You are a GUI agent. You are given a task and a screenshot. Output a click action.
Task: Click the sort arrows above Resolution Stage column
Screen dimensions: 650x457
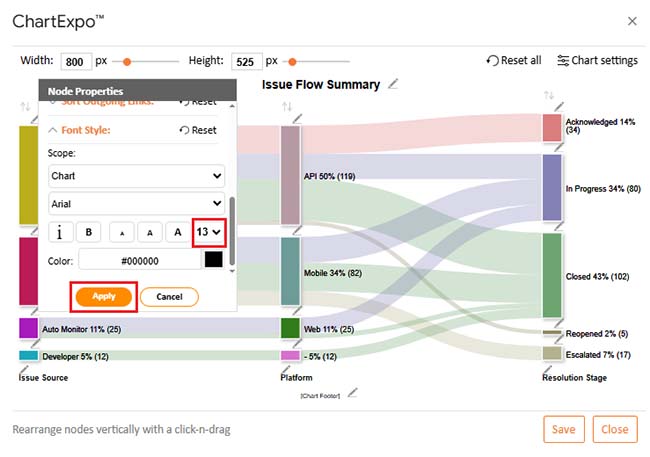[548, 96]
